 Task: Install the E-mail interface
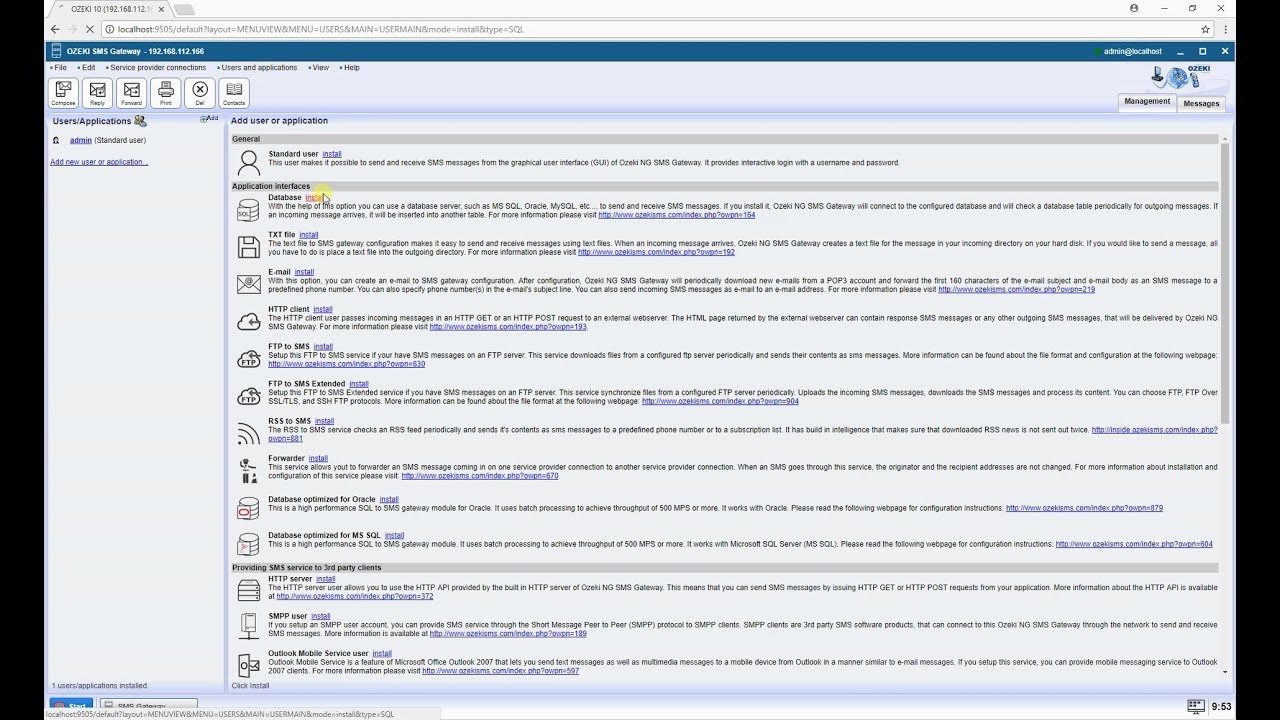[x=304, y=272]
